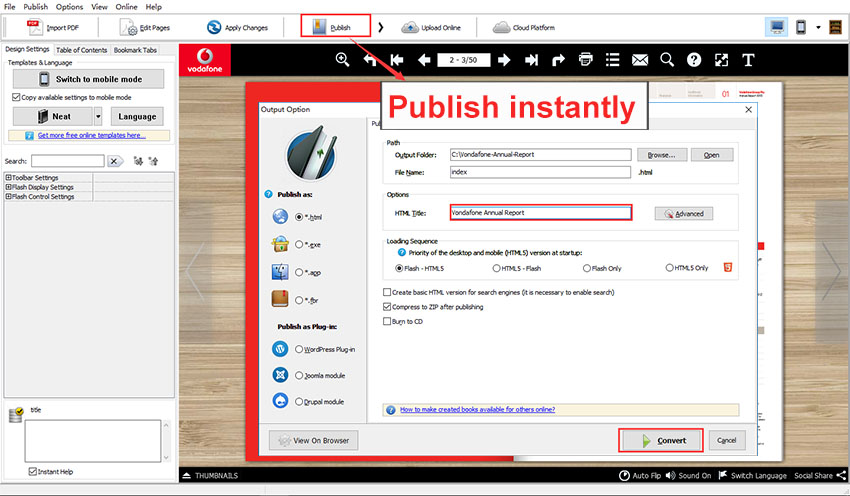
Task: Click the Open folder button
Action: pyautogui.click(x=712, y=154)
